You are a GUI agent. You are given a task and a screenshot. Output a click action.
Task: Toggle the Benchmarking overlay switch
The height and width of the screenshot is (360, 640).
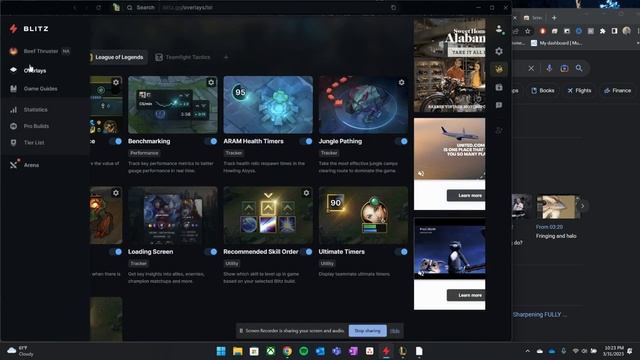click(x=211, y=141)
